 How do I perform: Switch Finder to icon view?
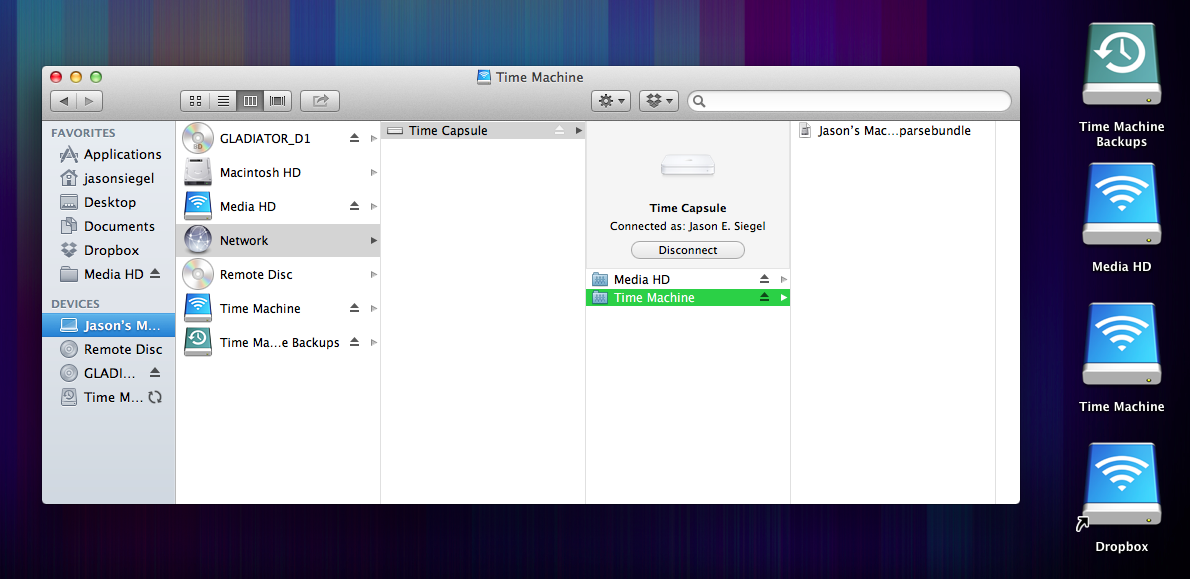[x=194, y=100]
